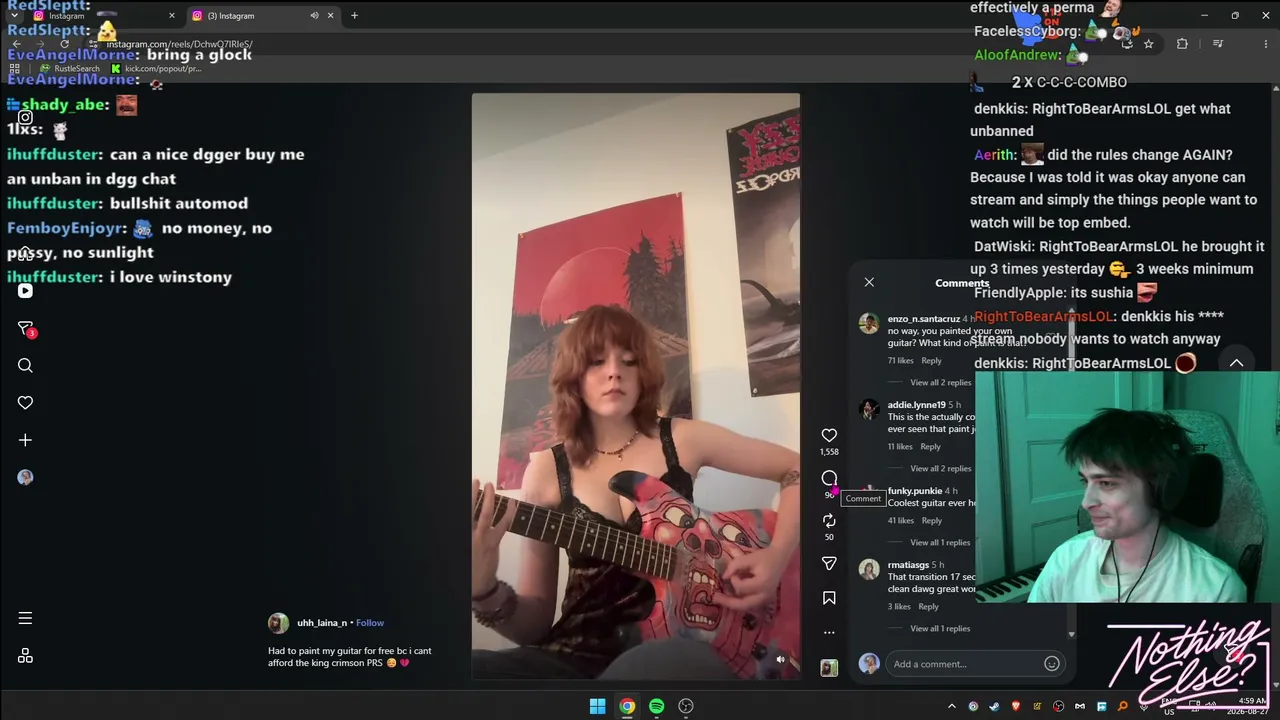Open Search in the Instagram sidebar

tap(25, 366)
